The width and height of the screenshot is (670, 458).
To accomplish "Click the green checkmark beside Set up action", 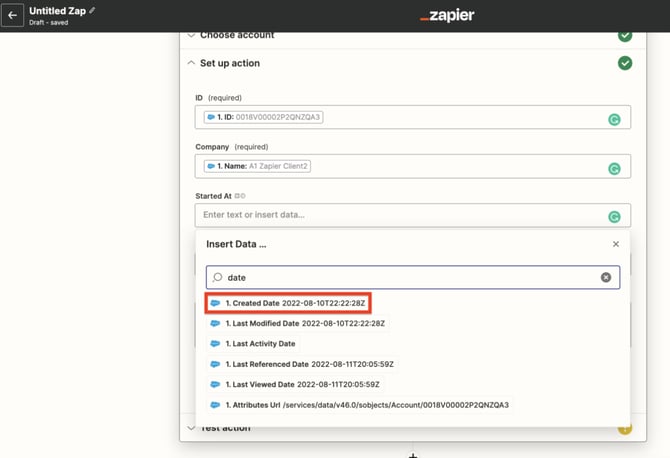I will [625, 63].
